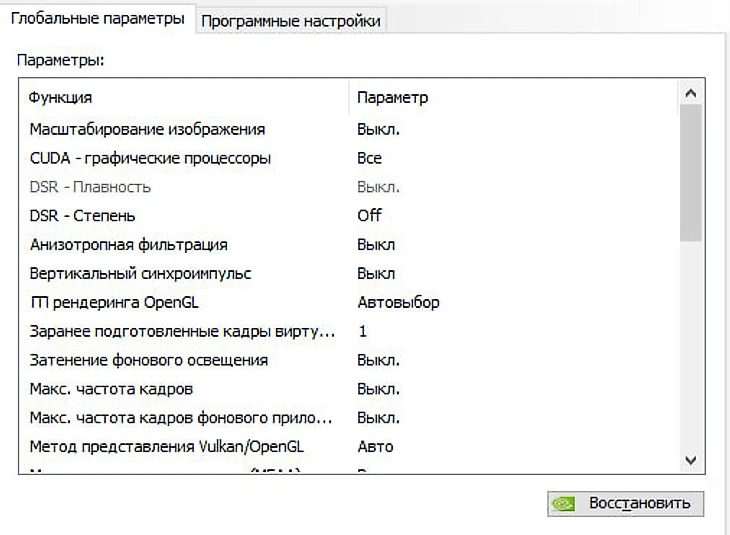Open DSR - Степень Off value
Image resolution: width=730 pixels, height=535 pixels.
click(369, 215)
